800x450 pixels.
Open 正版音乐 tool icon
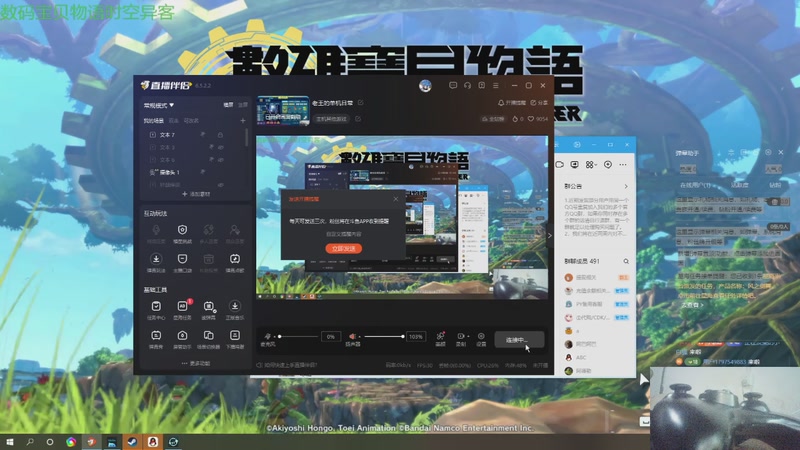coord(235,306)
